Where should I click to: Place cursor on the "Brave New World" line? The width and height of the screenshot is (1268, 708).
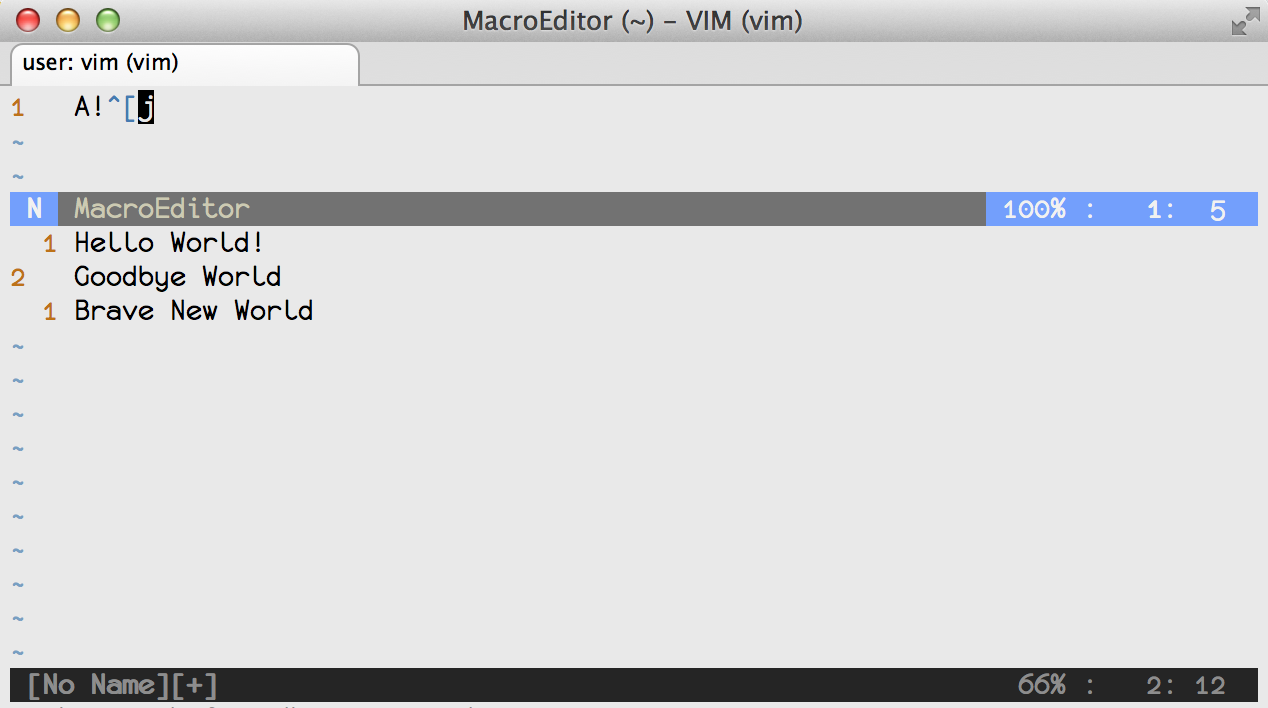click(193, 311)
